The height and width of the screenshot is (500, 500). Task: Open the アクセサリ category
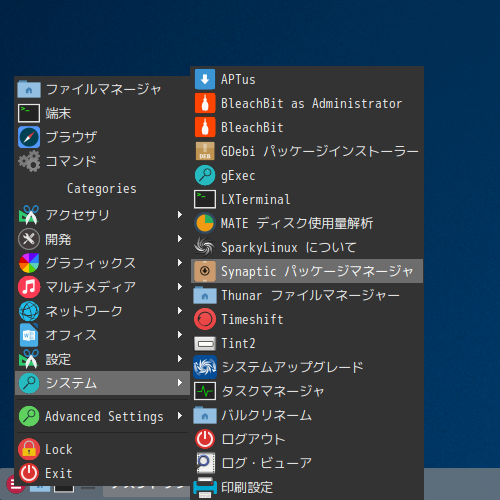[x=102, y=215]
